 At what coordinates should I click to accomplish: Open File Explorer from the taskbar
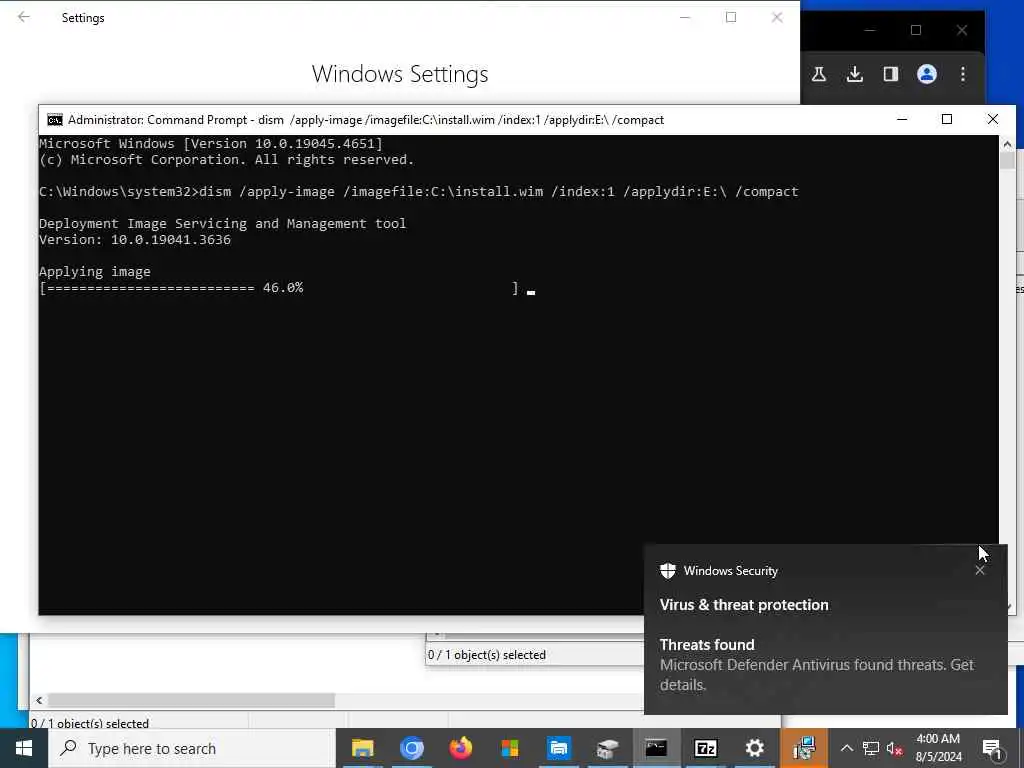pos(362,748)
